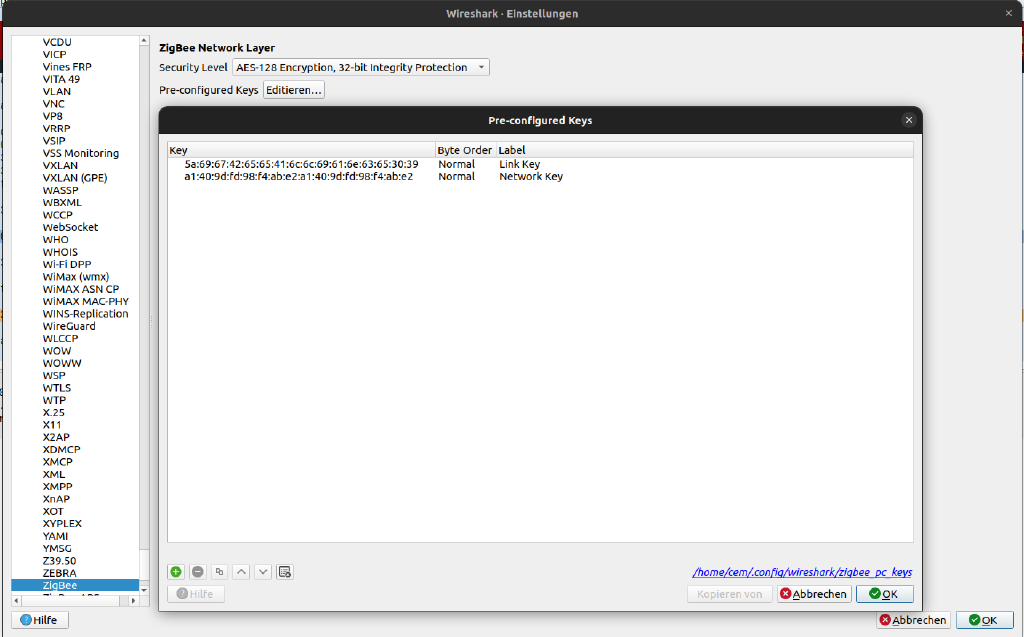
Task: Open the zigbee_pc_keys file path link
Action: (802, 573)
